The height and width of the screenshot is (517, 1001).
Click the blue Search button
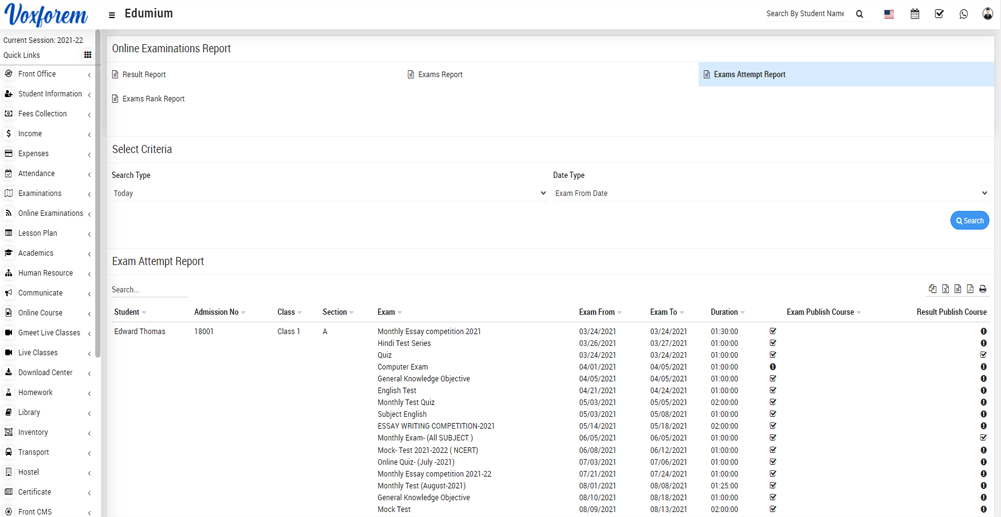tap(969, 221)
